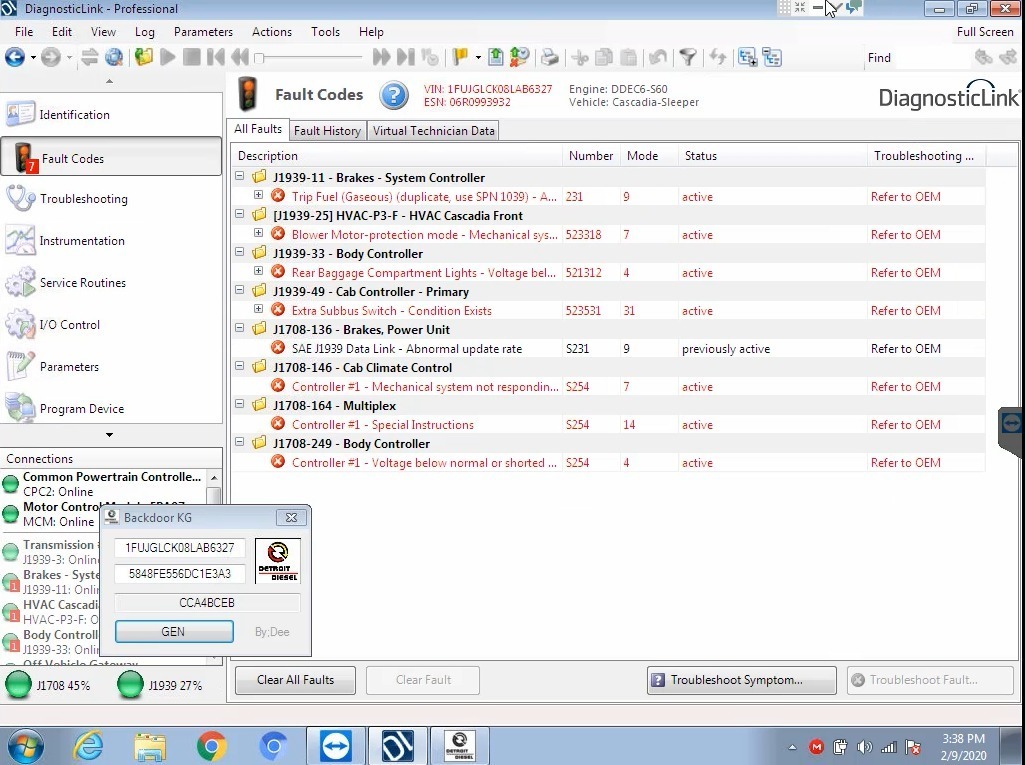The height and width of the screenshot is (765, 1025).
Task: Open Chrome from the Windows taskbar
Action: click(x=211, y=745)
